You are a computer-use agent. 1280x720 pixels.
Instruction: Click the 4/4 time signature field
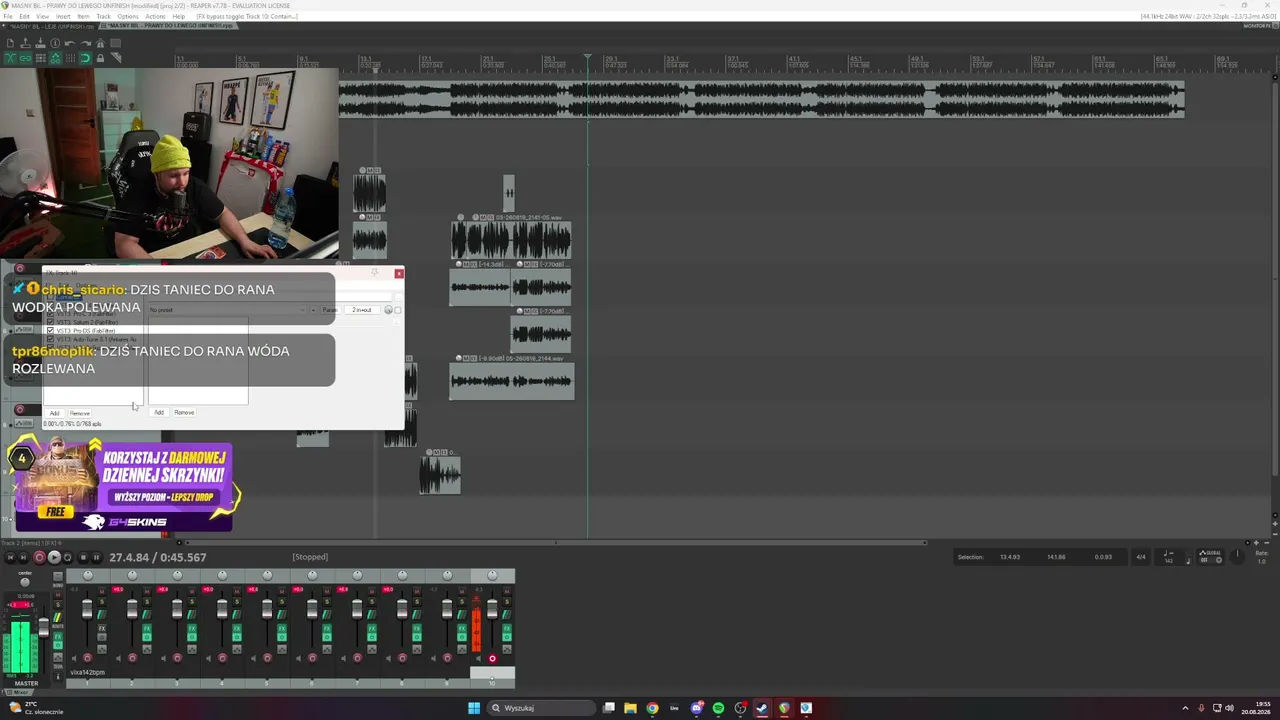(x=1141, y=557)
